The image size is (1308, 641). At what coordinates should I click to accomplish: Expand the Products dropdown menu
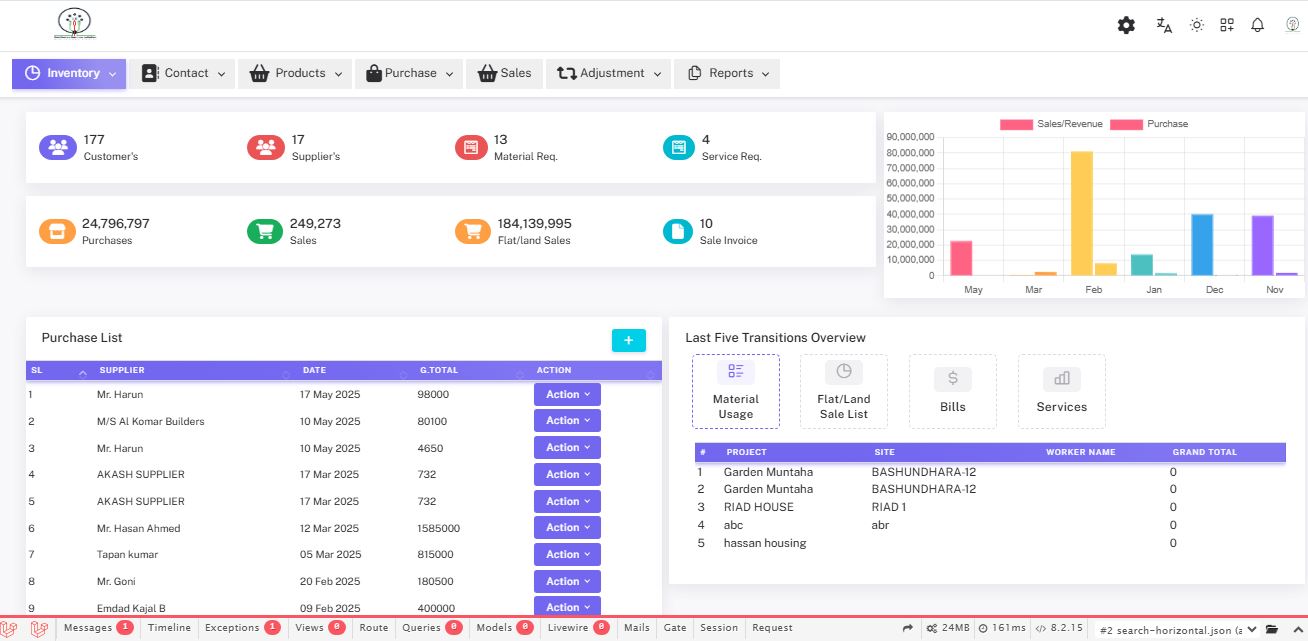[x=295, y=73]
